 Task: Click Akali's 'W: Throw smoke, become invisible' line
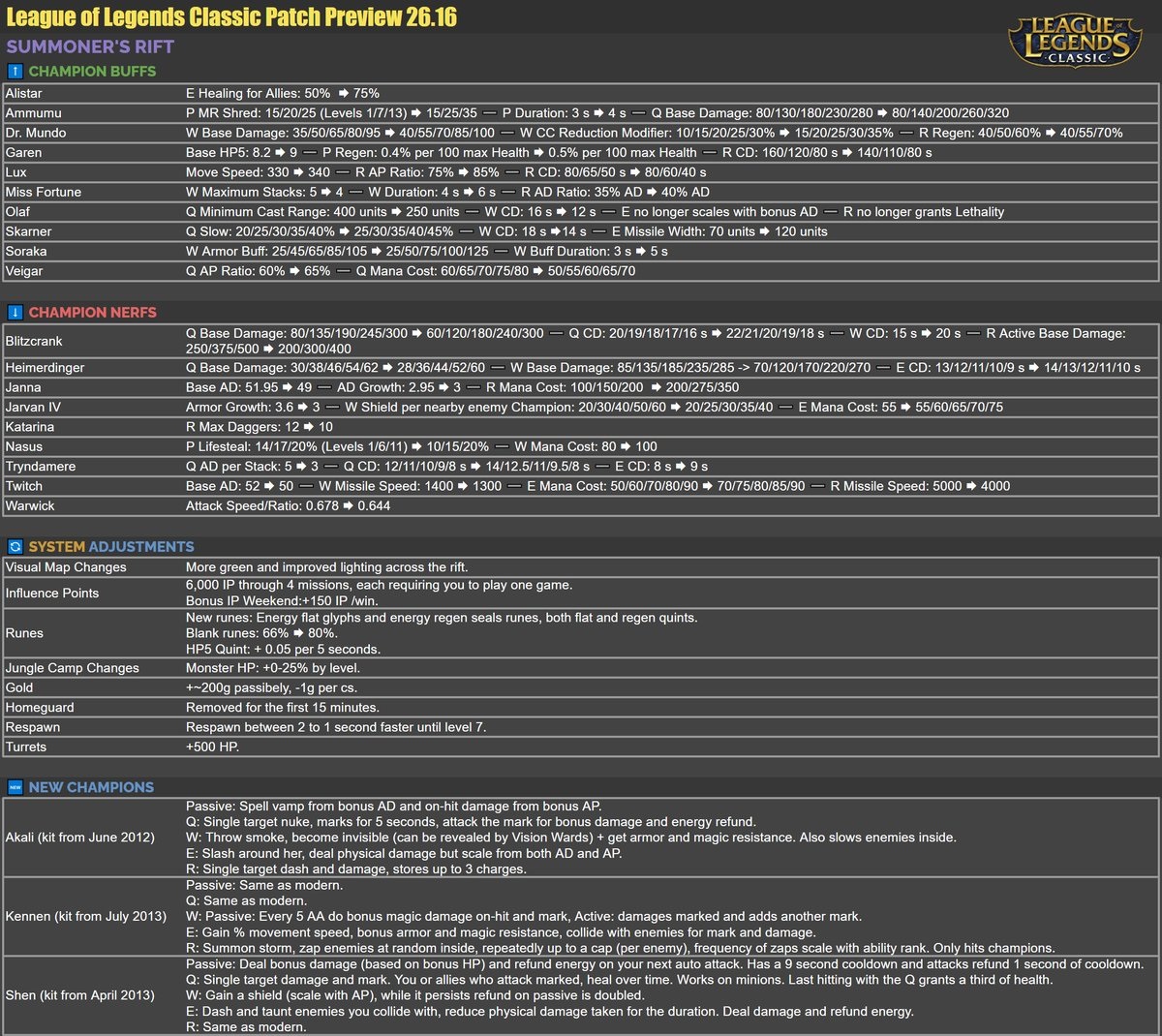coord(571,838)
